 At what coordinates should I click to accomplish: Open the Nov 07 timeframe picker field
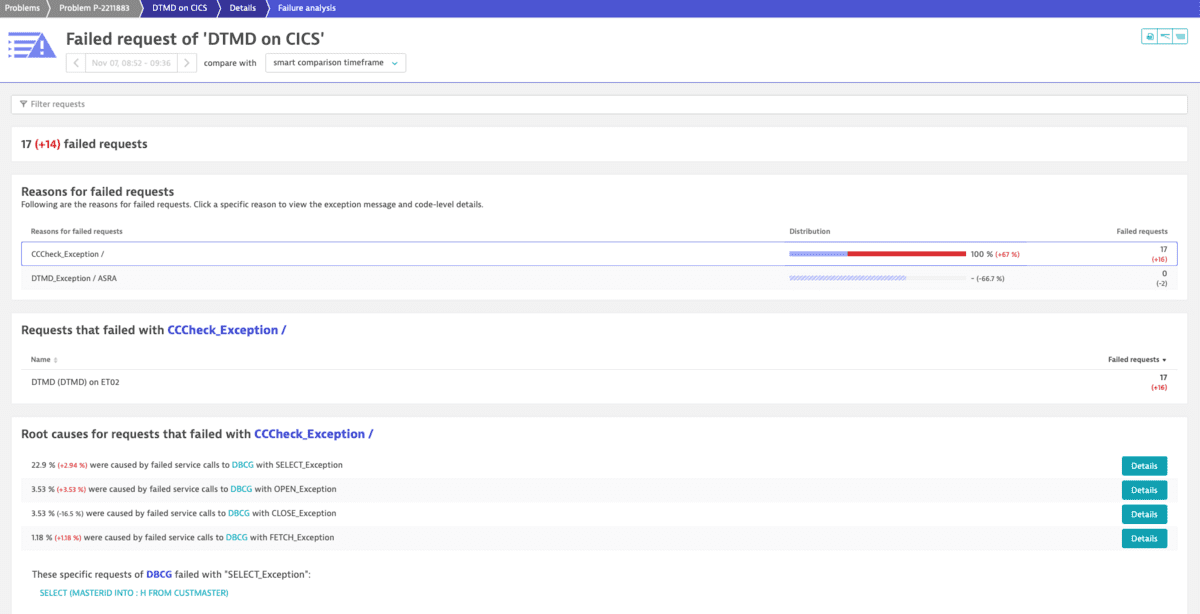pyautogui.click(x=130, y=62)
